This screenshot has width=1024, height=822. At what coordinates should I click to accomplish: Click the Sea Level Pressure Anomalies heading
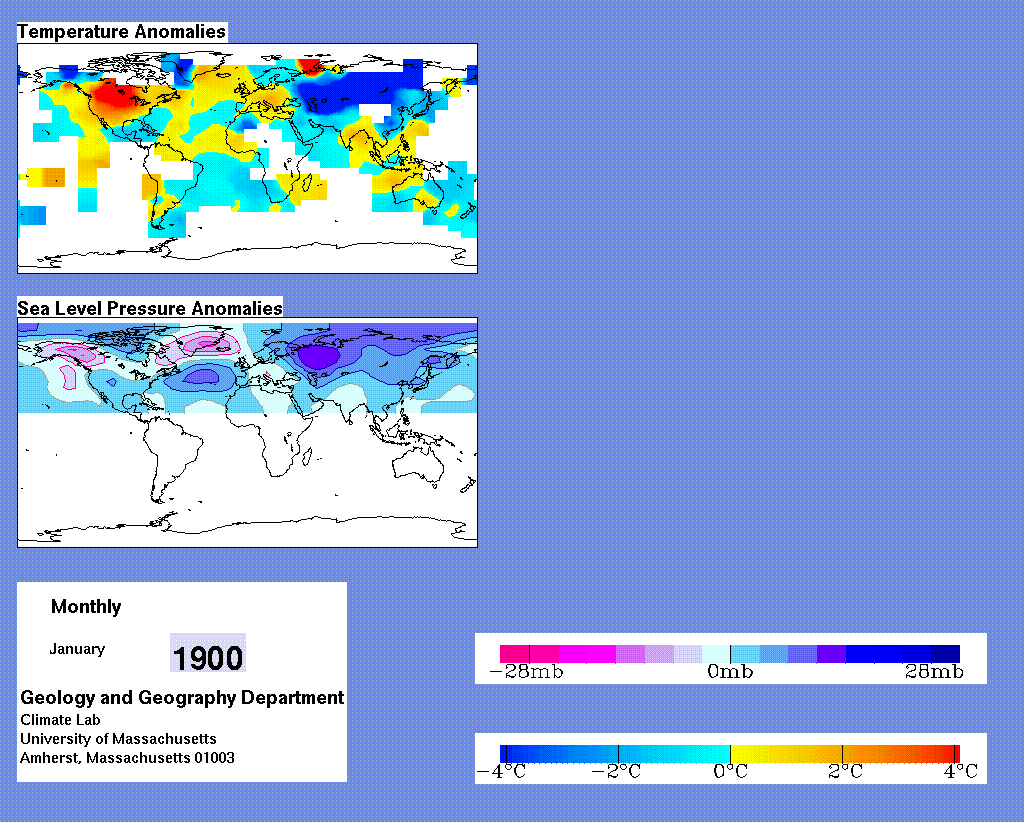click(x=150, y=308)
